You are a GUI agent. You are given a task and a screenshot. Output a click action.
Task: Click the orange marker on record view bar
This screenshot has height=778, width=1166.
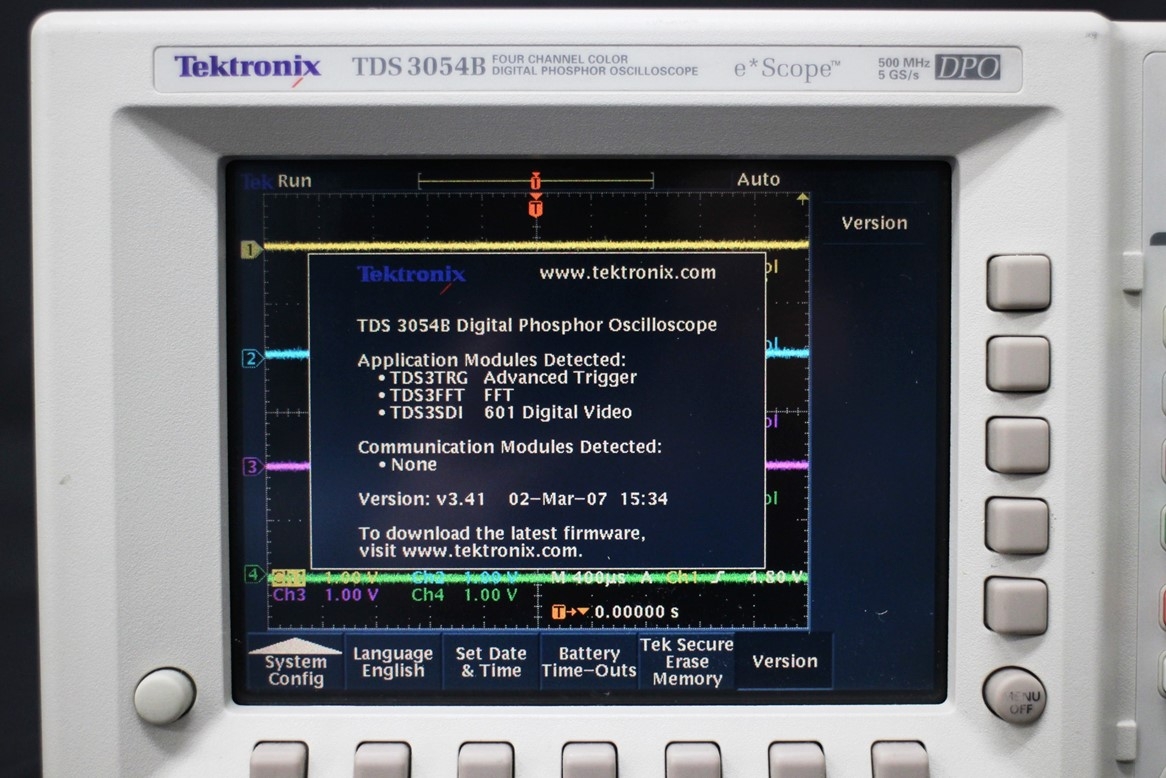[x=535, y=181]
